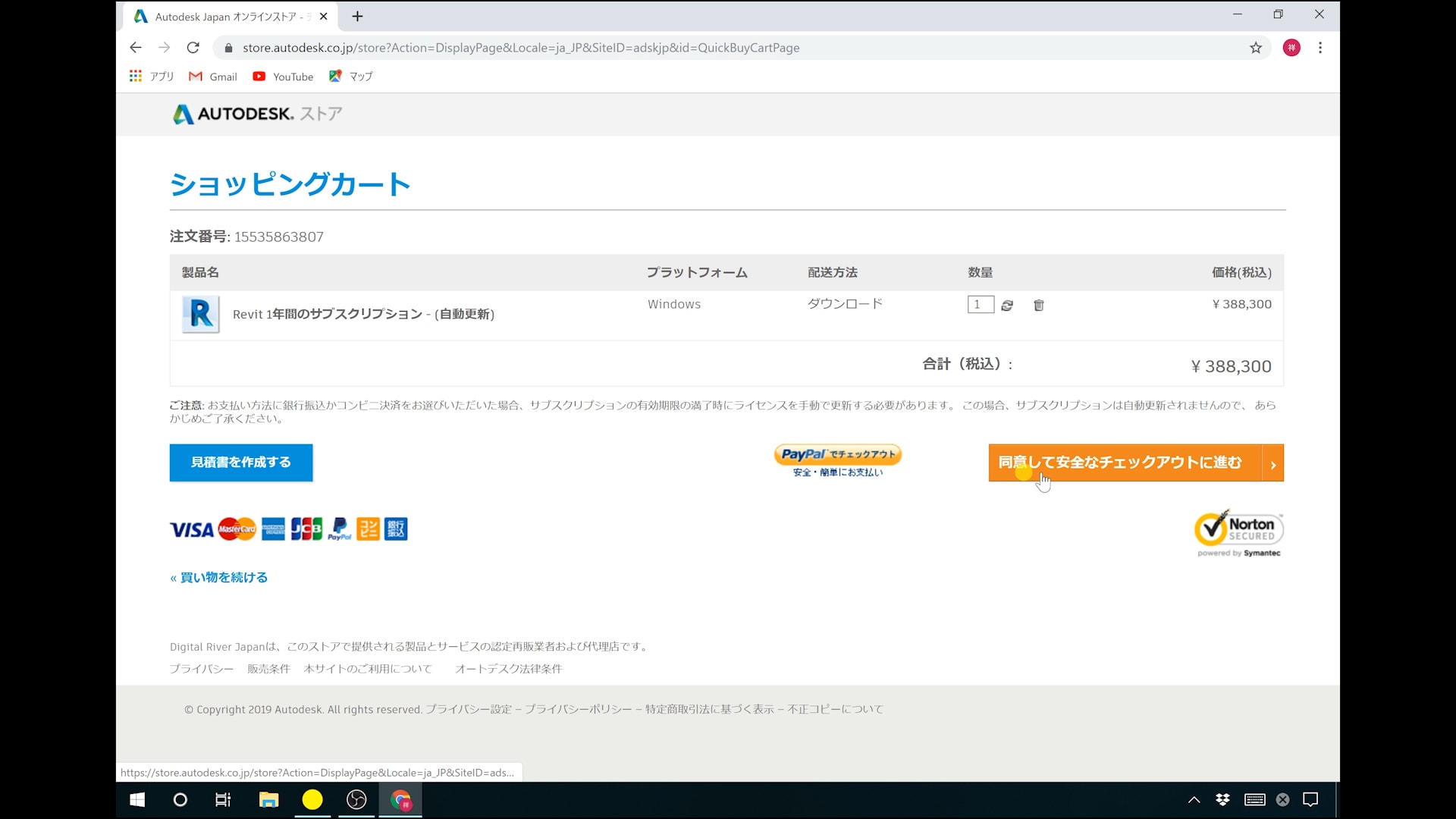
Task: Open Chrome three-dot menu
Action: pyautogui.click(x=1320, y=48)
